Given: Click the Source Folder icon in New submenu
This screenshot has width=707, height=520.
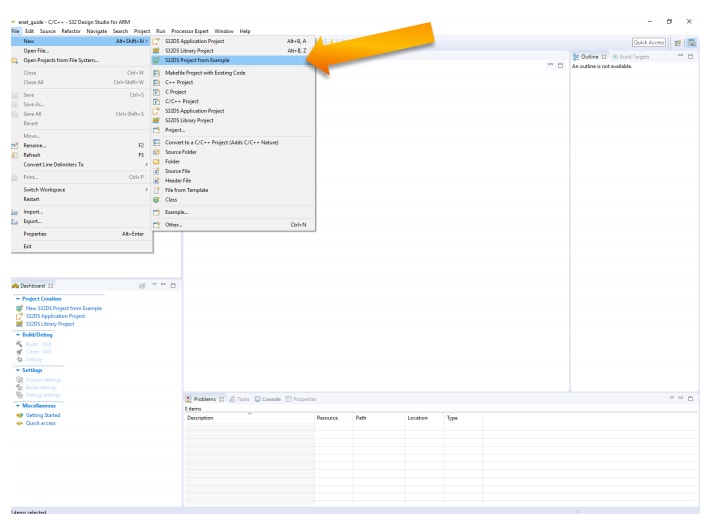Looking at the screenshot, I should coord(156,152).
